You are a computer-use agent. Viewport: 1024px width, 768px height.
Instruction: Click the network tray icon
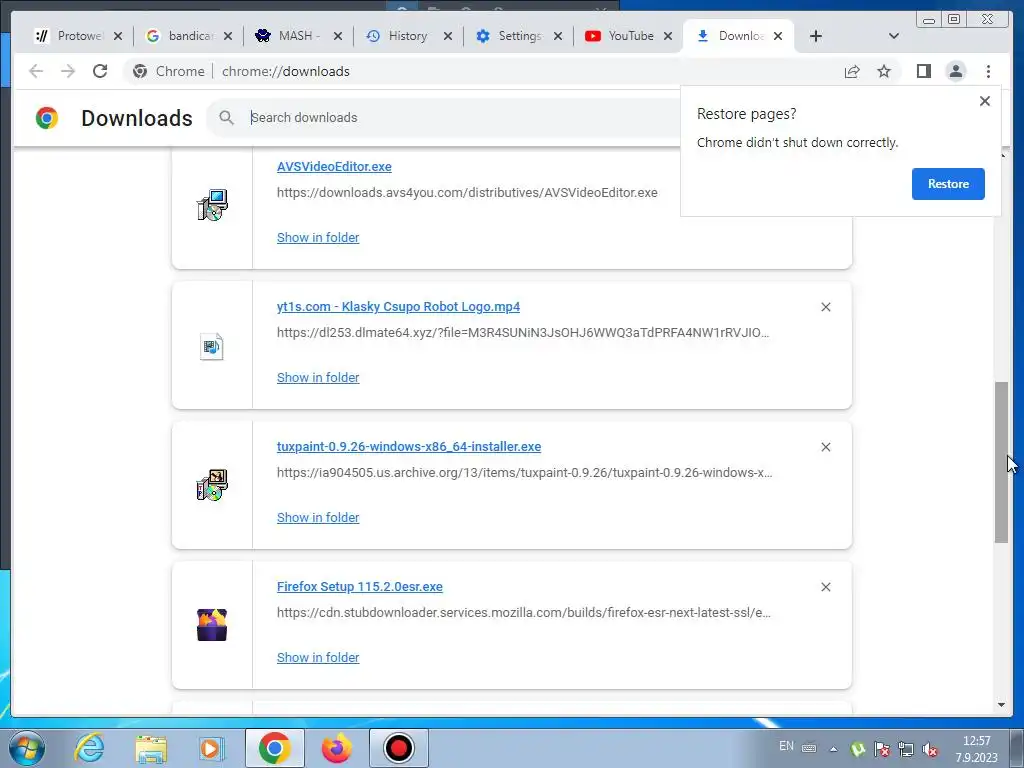pyautogui.click(x=906, y=749)
